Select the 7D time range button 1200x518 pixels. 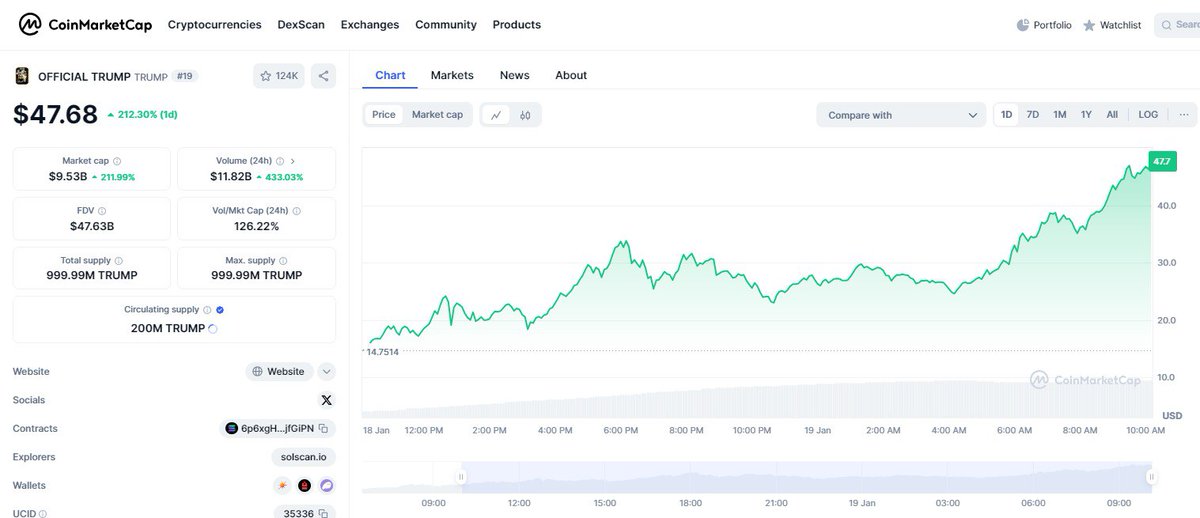point(1033,115)
